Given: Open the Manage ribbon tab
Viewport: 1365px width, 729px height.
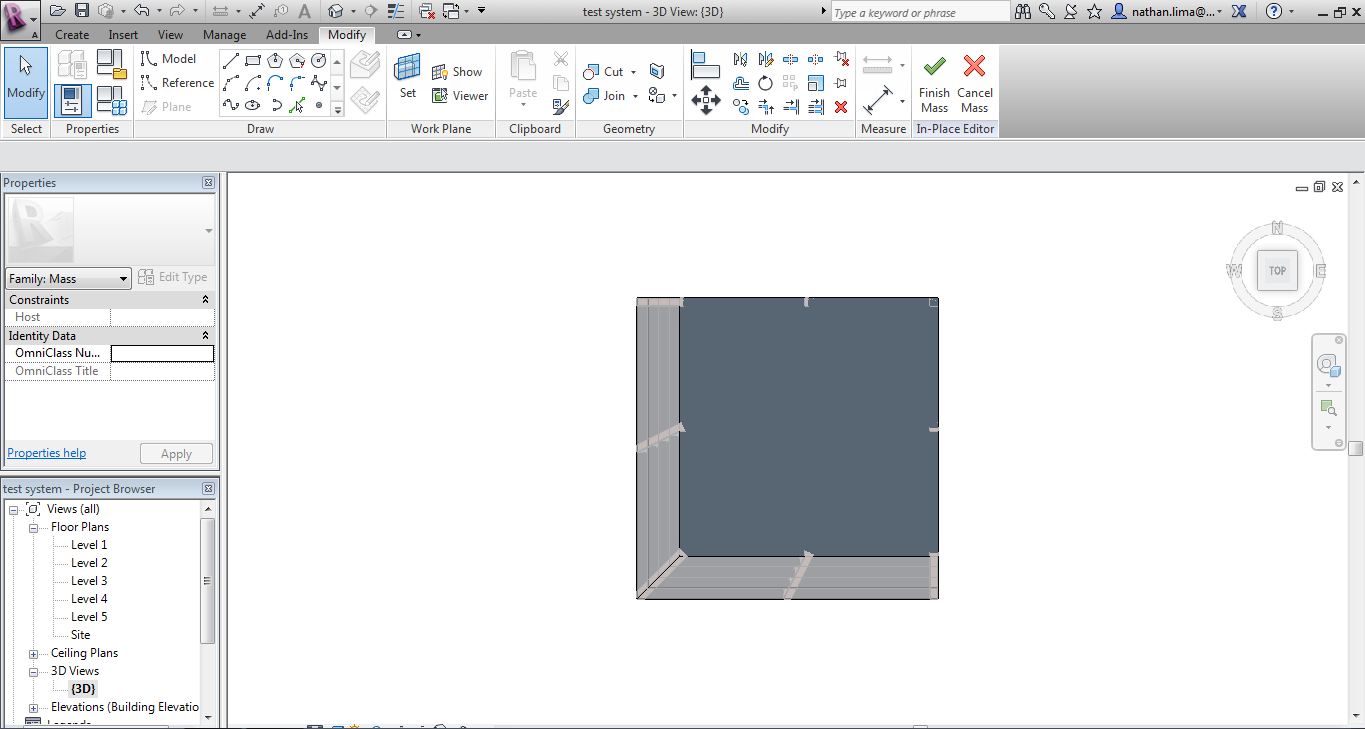Looking at the screenshot, I should pos(224,35).
